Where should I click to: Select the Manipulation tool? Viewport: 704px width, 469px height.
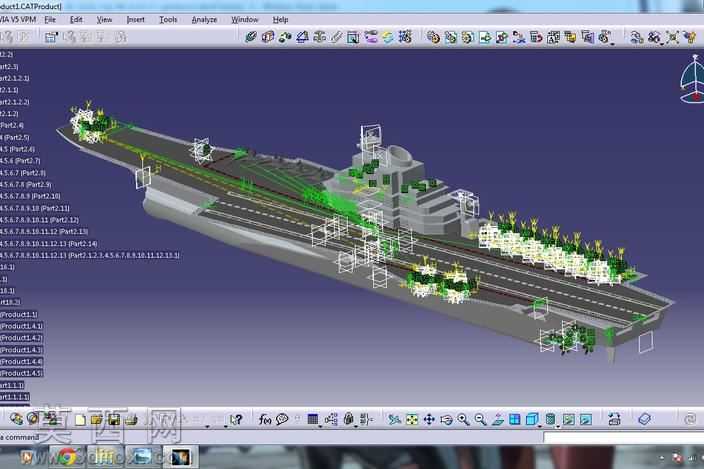point(636,37)
